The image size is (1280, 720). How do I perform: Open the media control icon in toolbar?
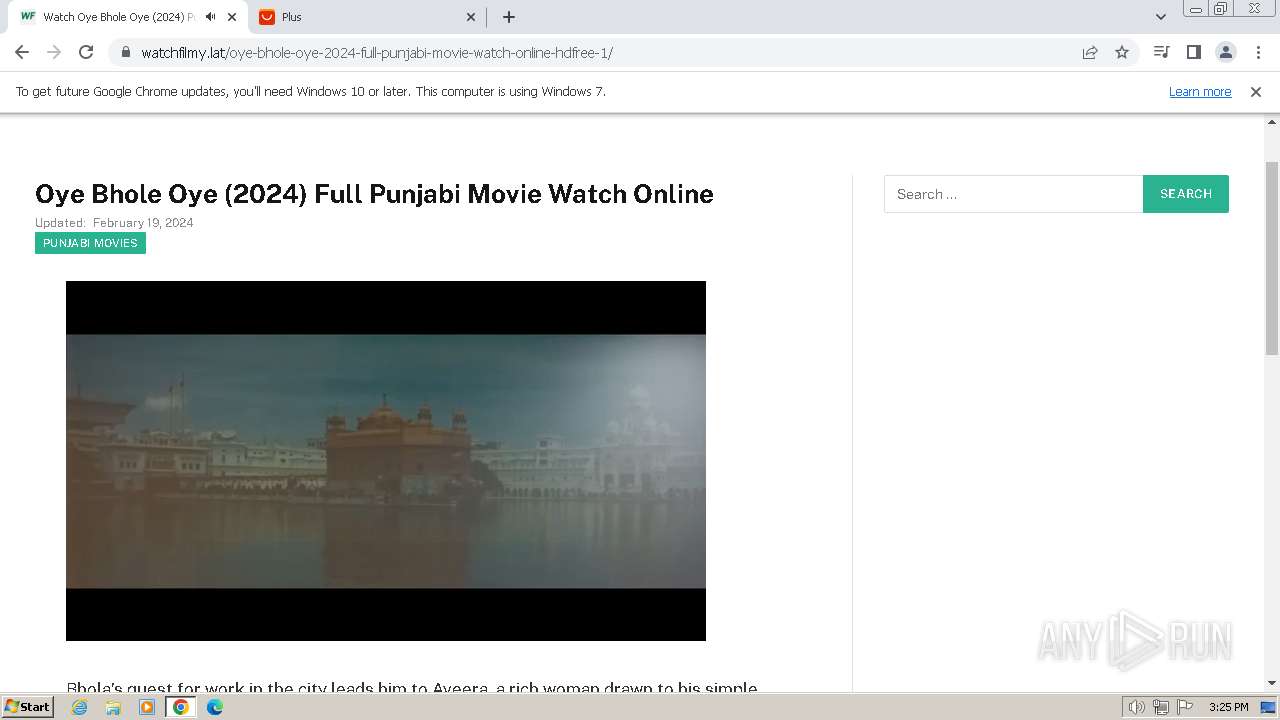pyautogui.click(x=1161, y=52)
